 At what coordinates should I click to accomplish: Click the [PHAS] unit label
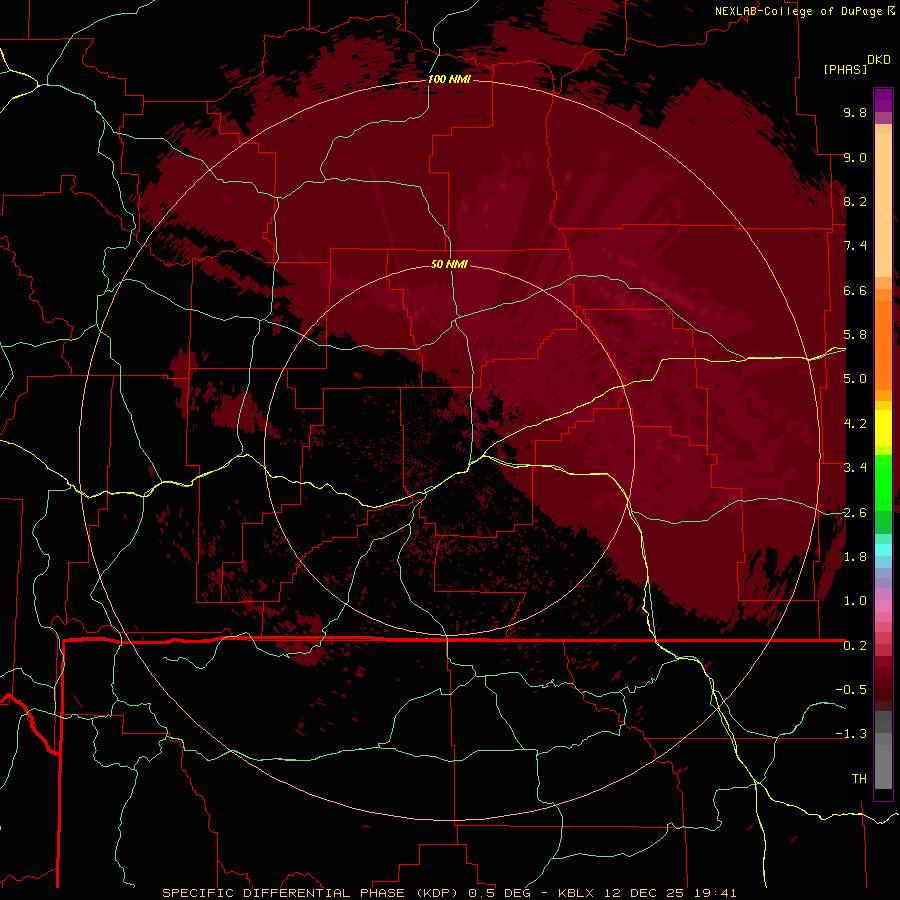tap(845, 69)
